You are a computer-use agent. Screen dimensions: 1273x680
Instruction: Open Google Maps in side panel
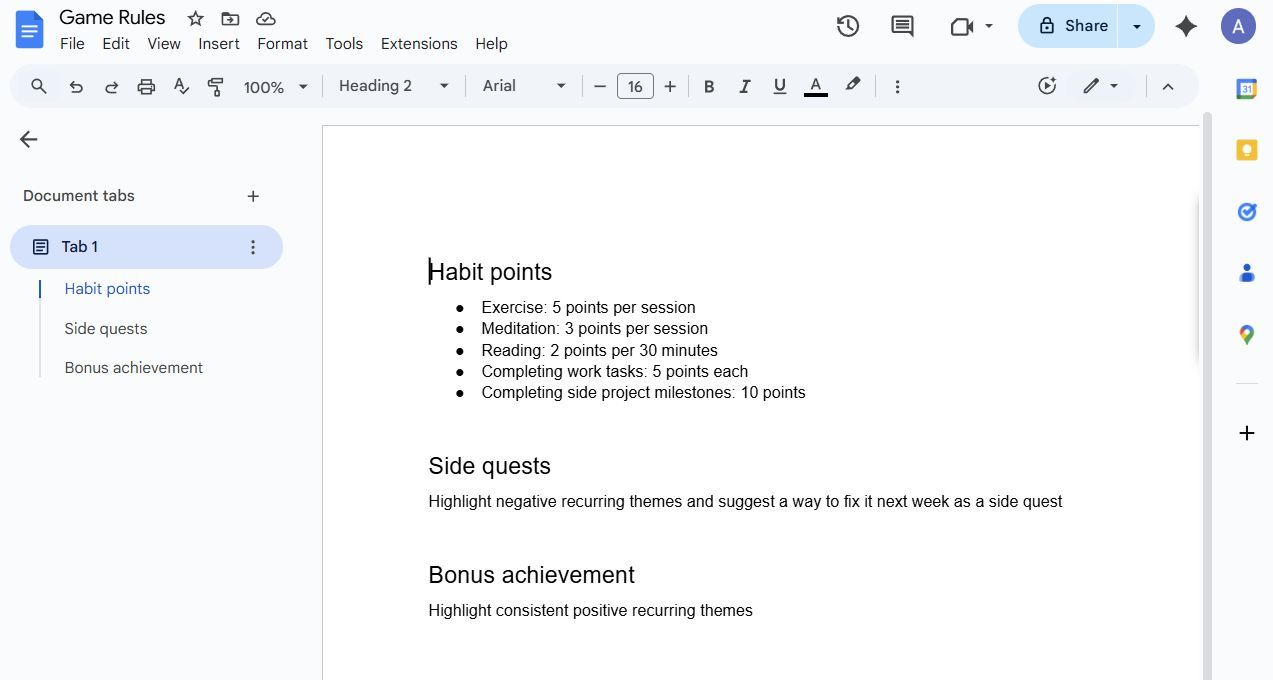pos(1246,335)
